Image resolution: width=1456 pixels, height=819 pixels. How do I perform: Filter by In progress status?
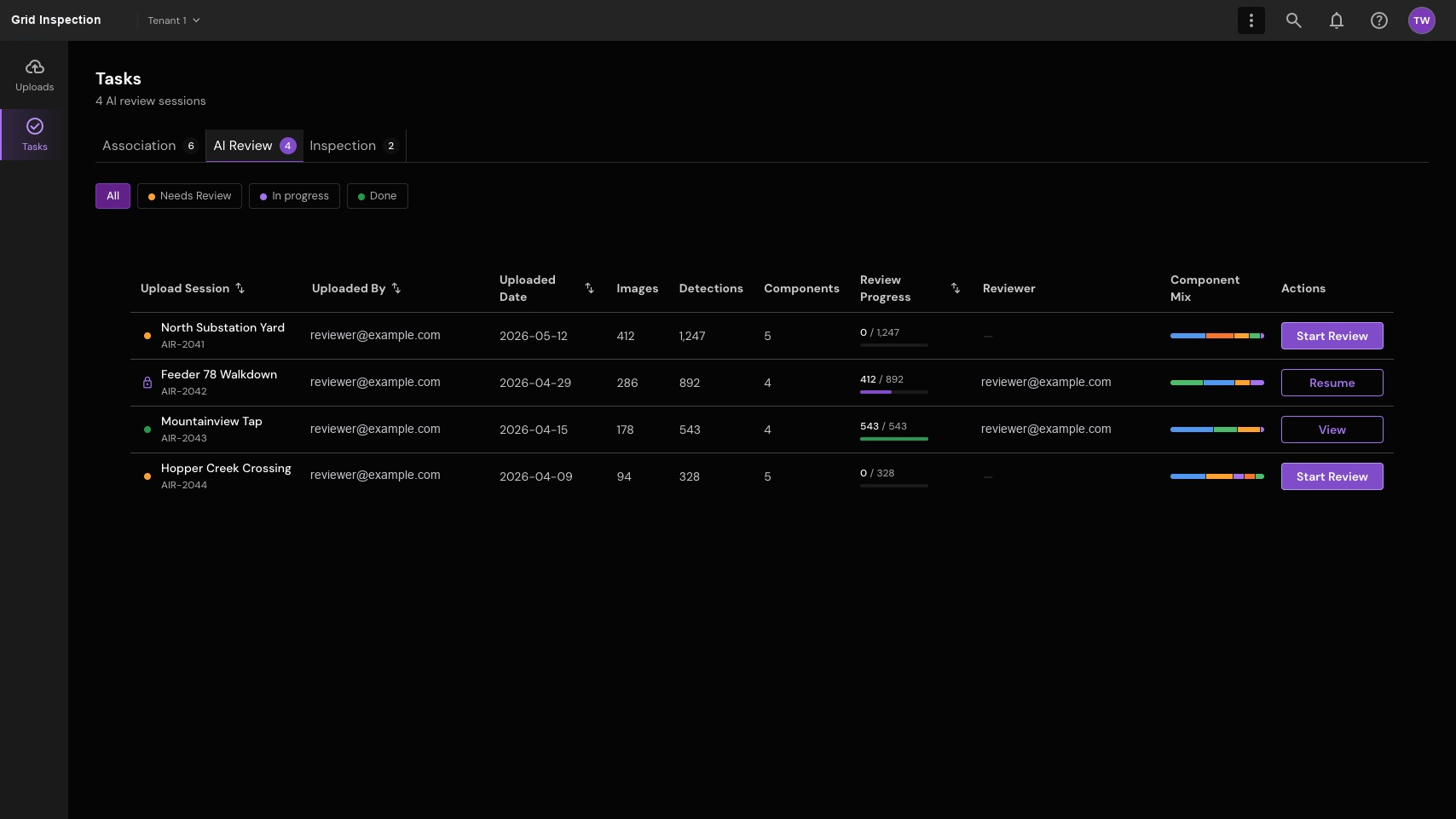294,196
